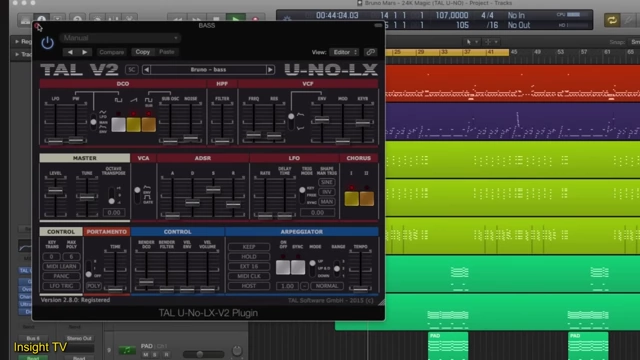Click the octave transpose value field
Viewport: 640px width, 360px height.
114,213
